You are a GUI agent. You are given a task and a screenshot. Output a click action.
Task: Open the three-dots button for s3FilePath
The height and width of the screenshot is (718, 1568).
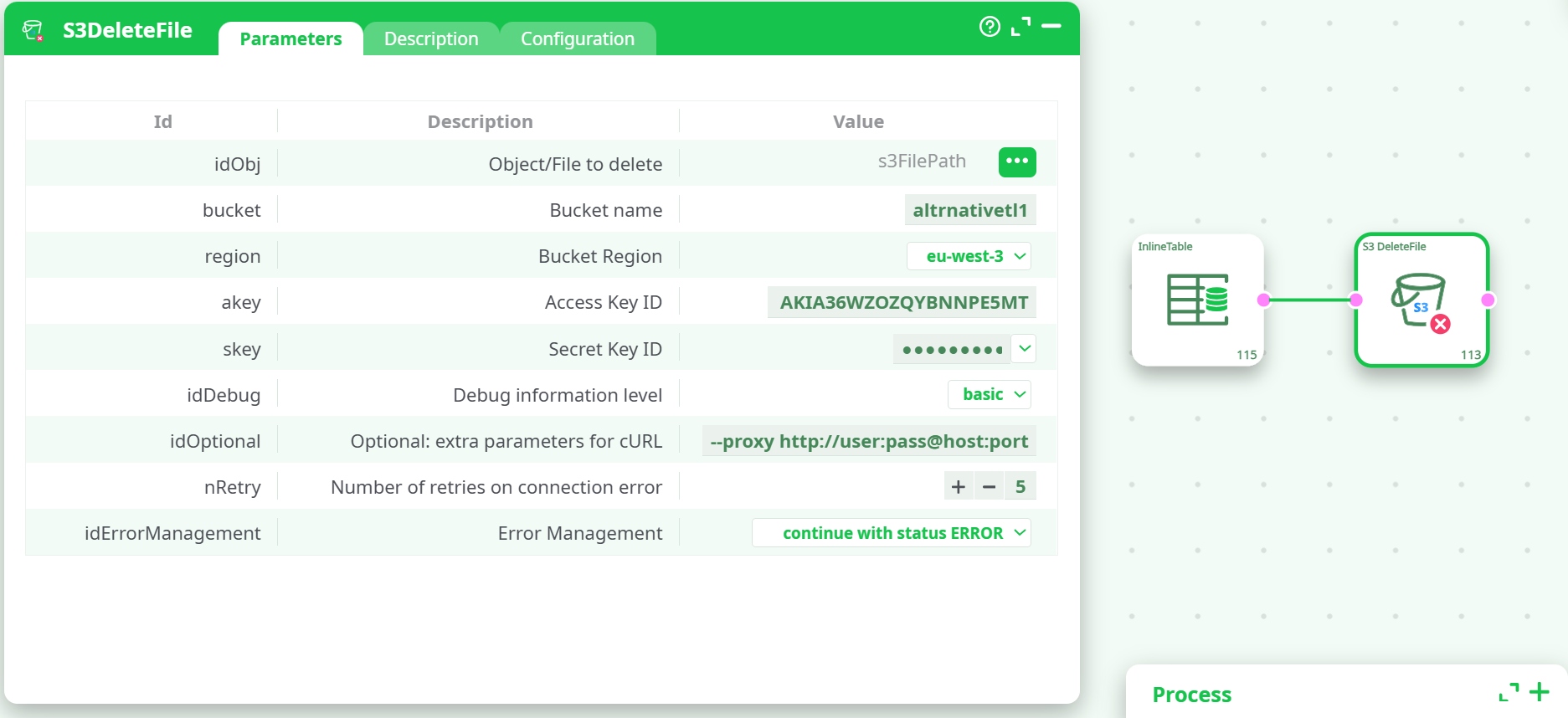click(x=1017, y=162)
